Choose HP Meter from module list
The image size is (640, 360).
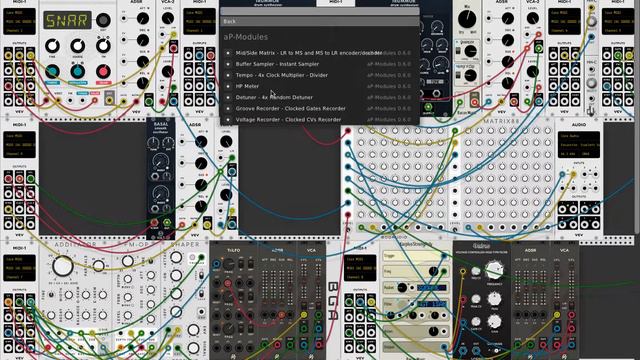[x=319, y=86]
